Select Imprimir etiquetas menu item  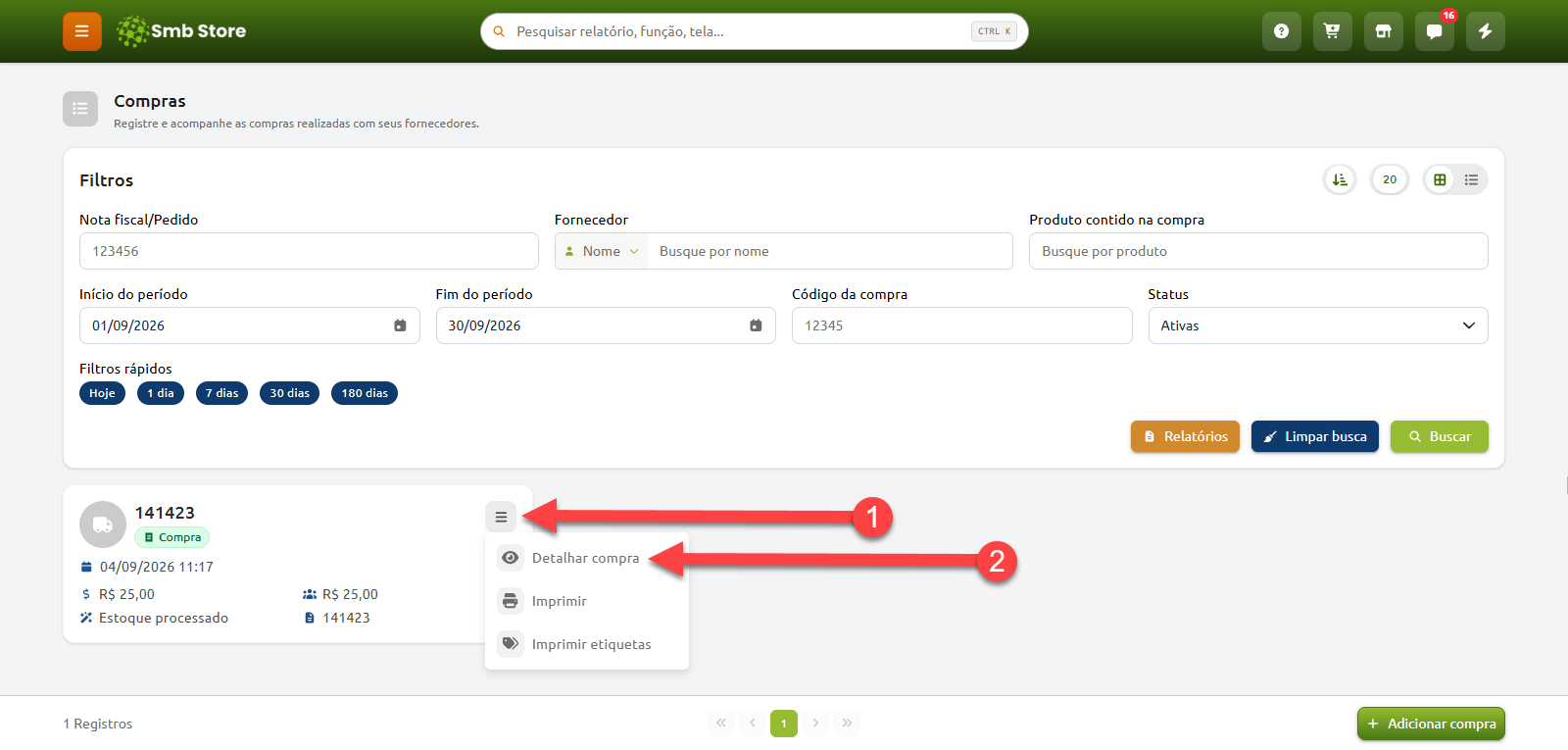click(587, 644)
